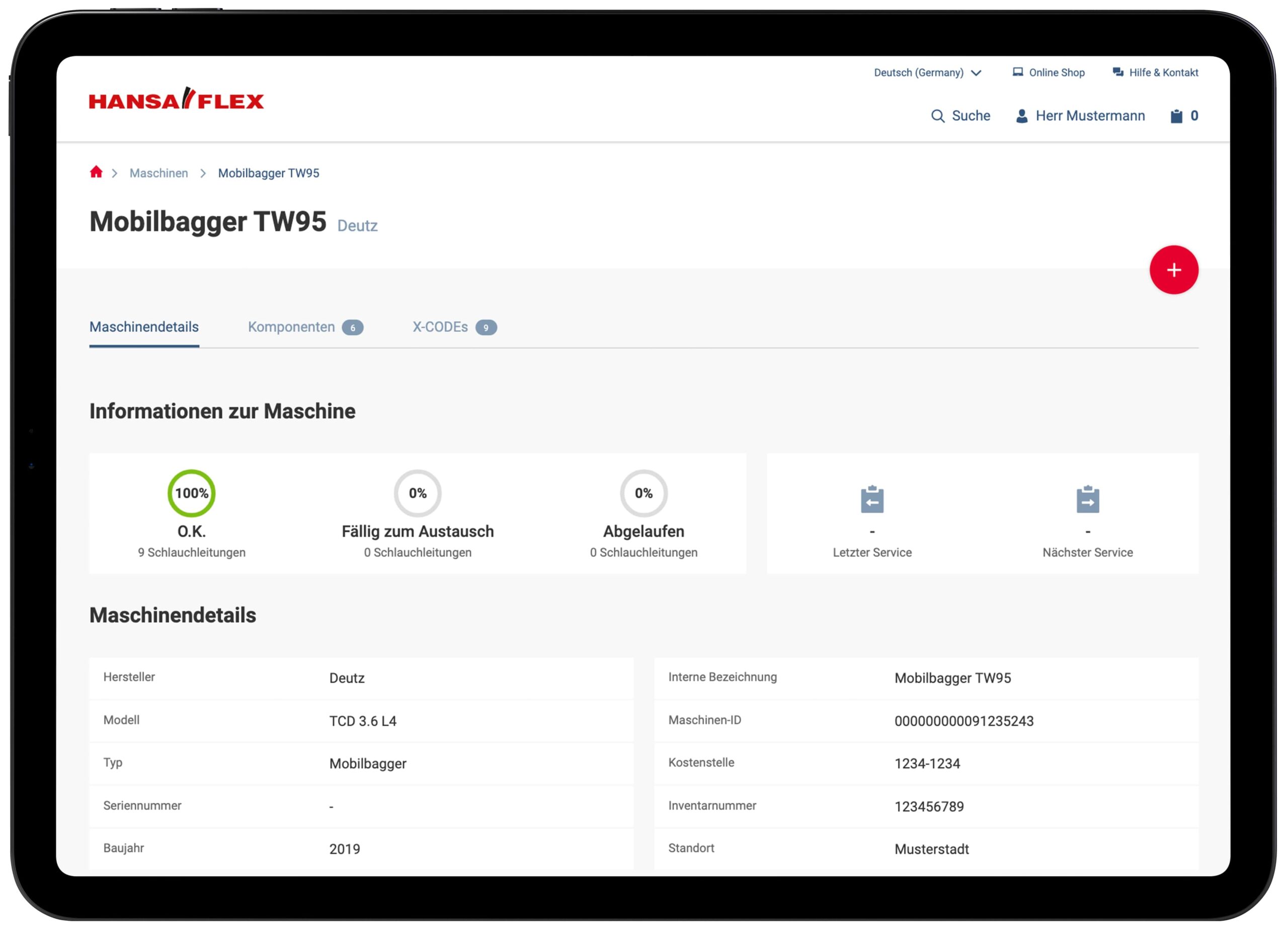1288x933 pixels.
Task: Click the 100% O.K. progress ring
Action: (191, 493)
